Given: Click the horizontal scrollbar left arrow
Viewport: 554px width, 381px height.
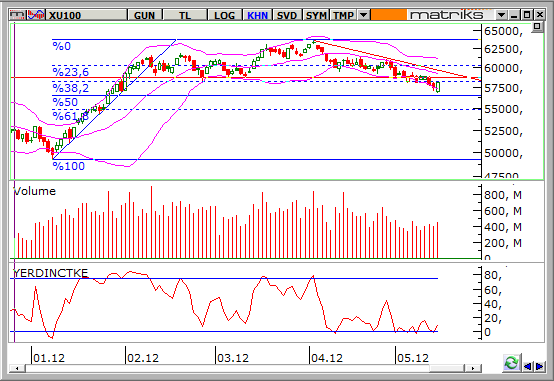Looking at the screenshot, I should point(17,369).
